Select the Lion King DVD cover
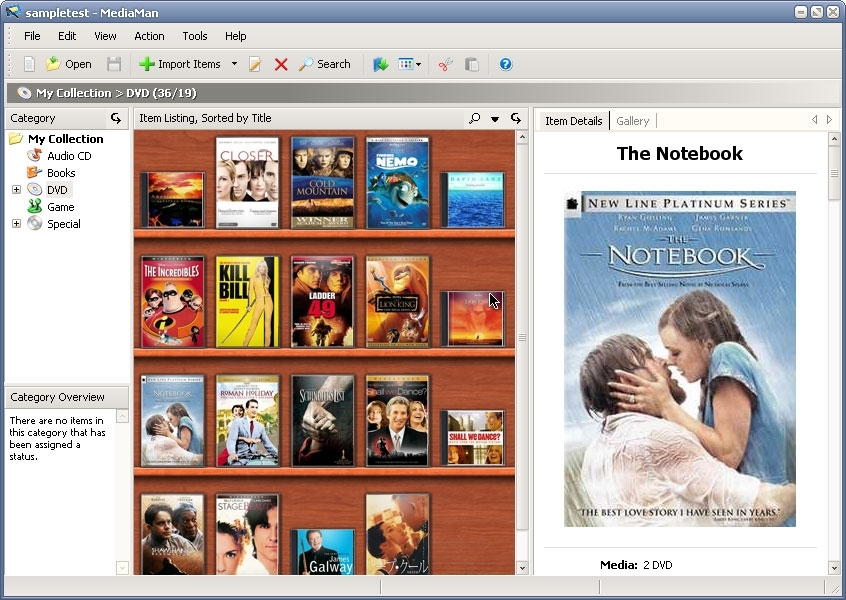 click(x=398, y=302)
